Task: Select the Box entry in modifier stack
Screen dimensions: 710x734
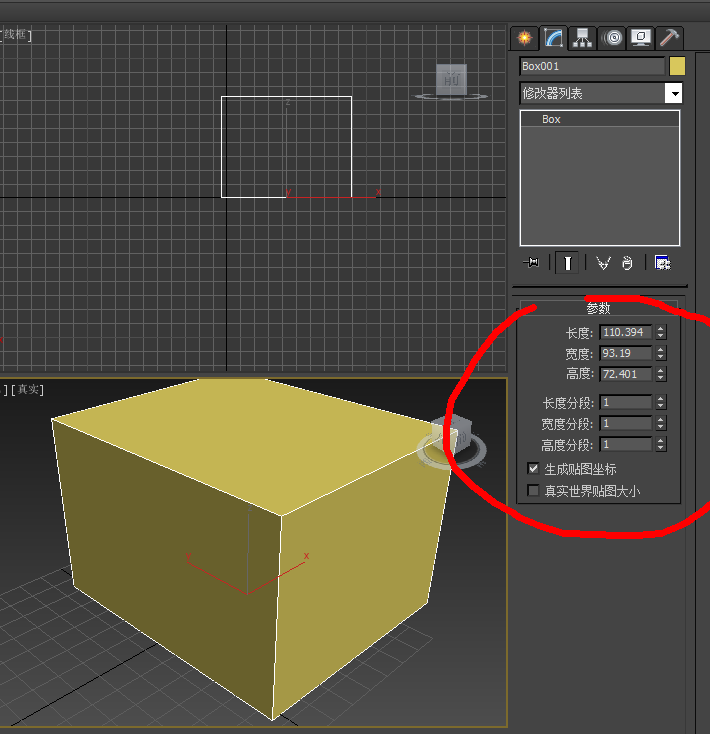Action: pyautogui.click(x=600, y=119)
